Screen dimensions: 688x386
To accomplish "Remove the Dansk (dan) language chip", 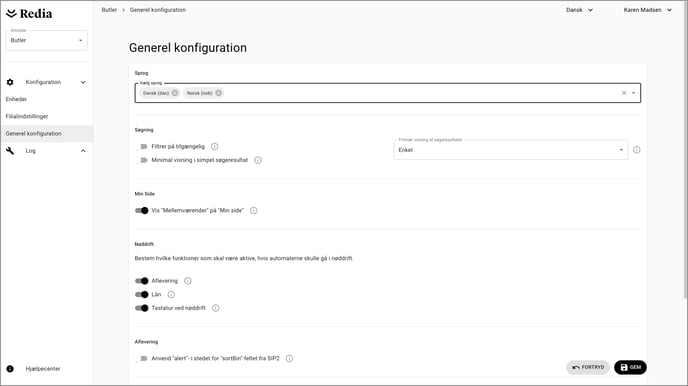I will (x=175, y=93).
